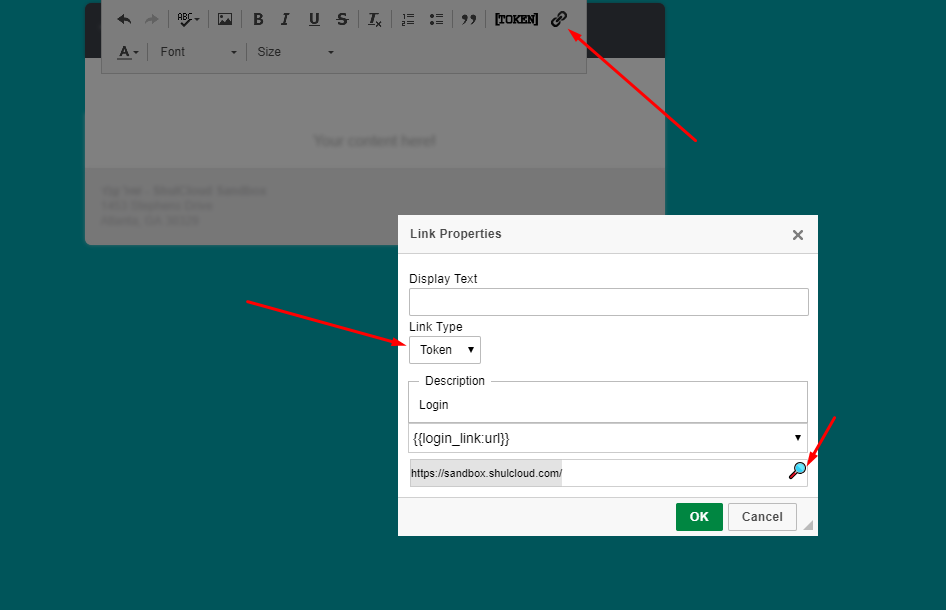Screen dimensions: 946x610
Task: Expand the Font dropdown
Action: tap(199, 52)
